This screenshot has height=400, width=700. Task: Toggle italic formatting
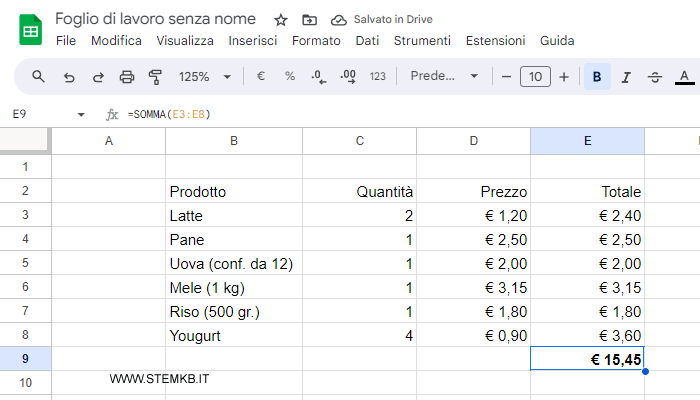(x=626, y=77)
